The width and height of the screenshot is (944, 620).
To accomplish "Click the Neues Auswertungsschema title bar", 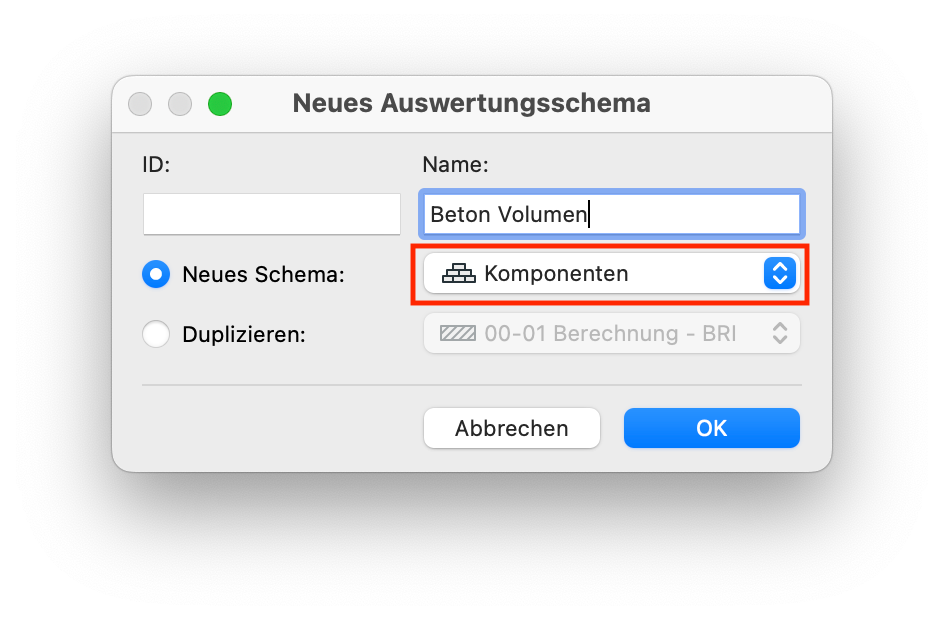I will click(471, 103).
